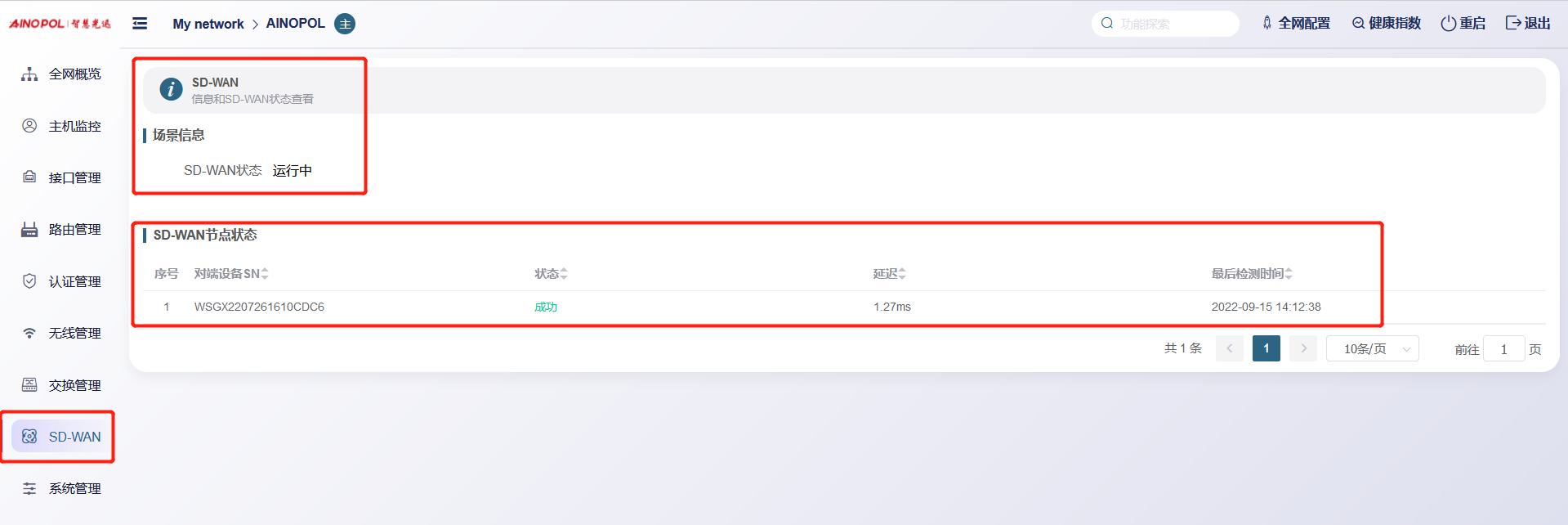The width and height of the screenshot is (1568, 525).
Task: Click the 重启 restart button
Action: (x=1463, y=24)
